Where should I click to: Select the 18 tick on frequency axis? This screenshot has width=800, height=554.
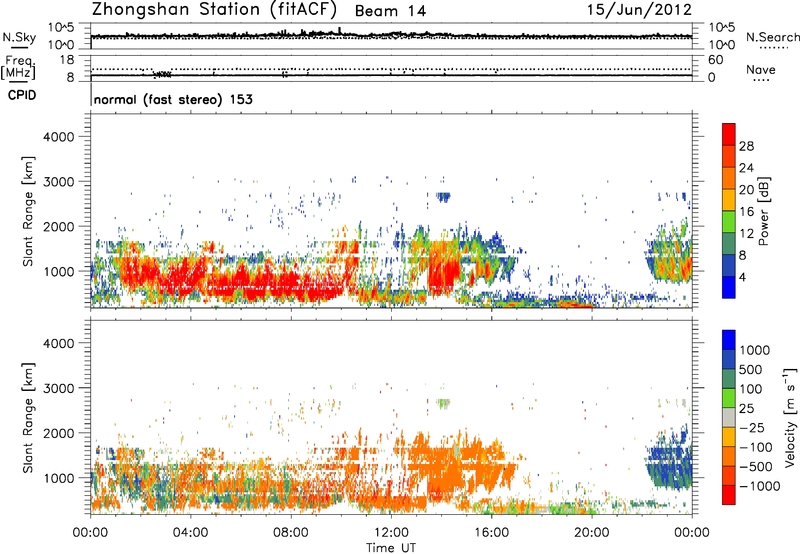[67, 60]
